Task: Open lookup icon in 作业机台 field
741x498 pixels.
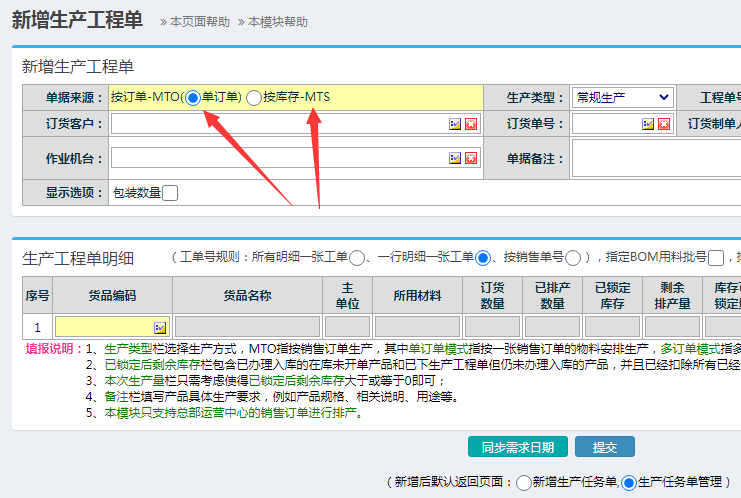Action: pos(454,158)
